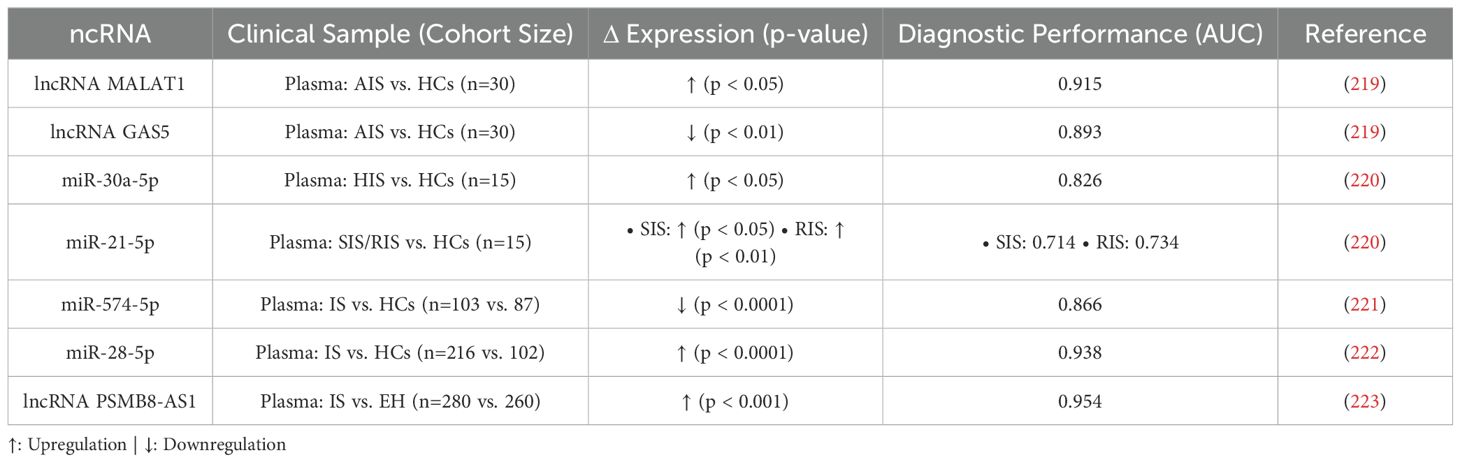Viewport: 1460px width, 462px height.
Task: Open reference link 223
Action: 1366,401
